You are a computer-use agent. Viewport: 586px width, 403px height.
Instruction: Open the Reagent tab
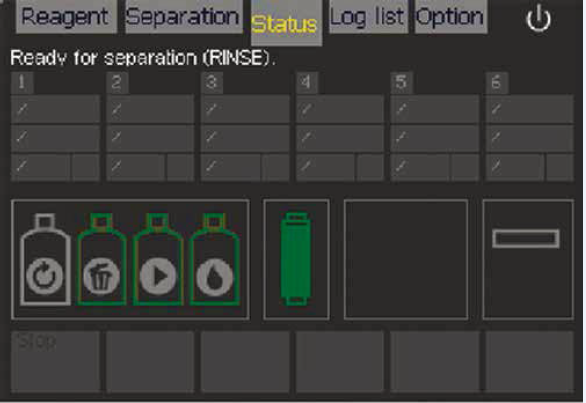pyautogui.click(x=66, y=16)
